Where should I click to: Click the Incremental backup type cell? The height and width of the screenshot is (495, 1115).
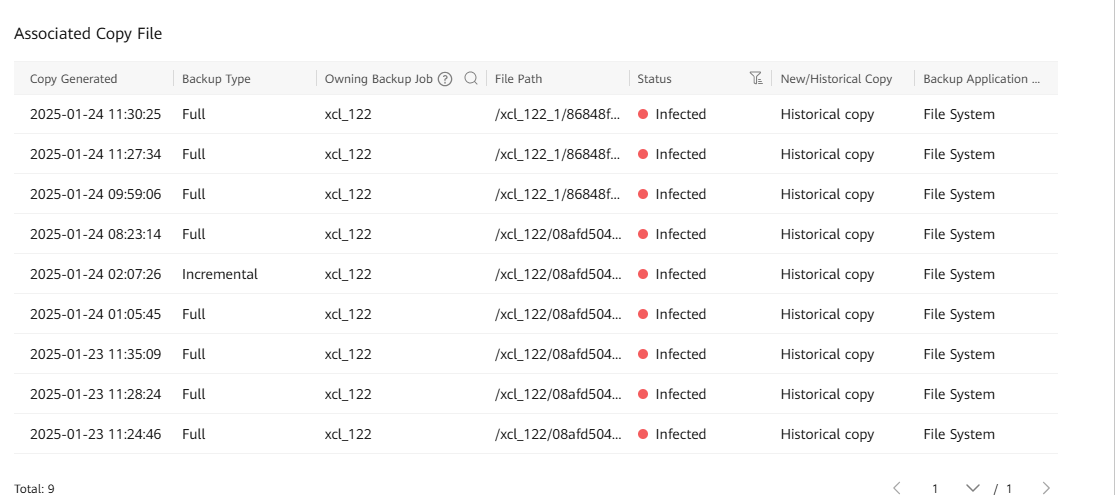(x=220, y=274)
